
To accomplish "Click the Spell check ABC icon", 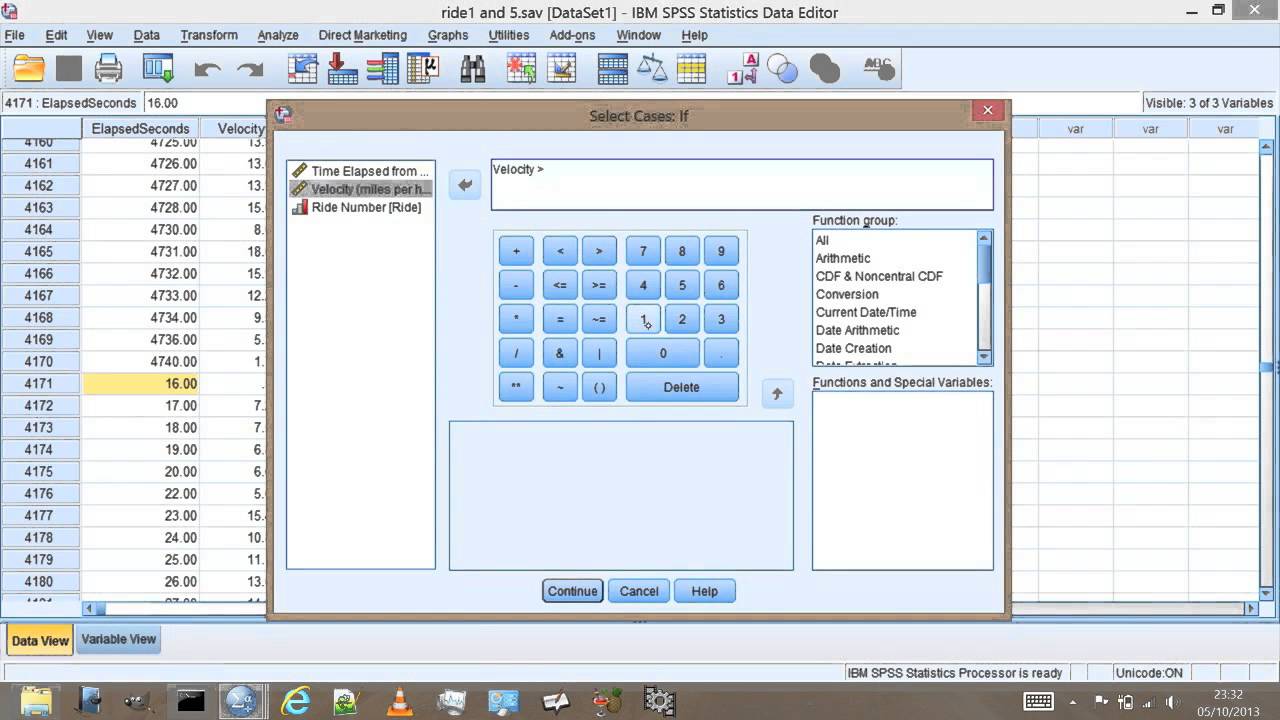I will [x=877, y=68].
